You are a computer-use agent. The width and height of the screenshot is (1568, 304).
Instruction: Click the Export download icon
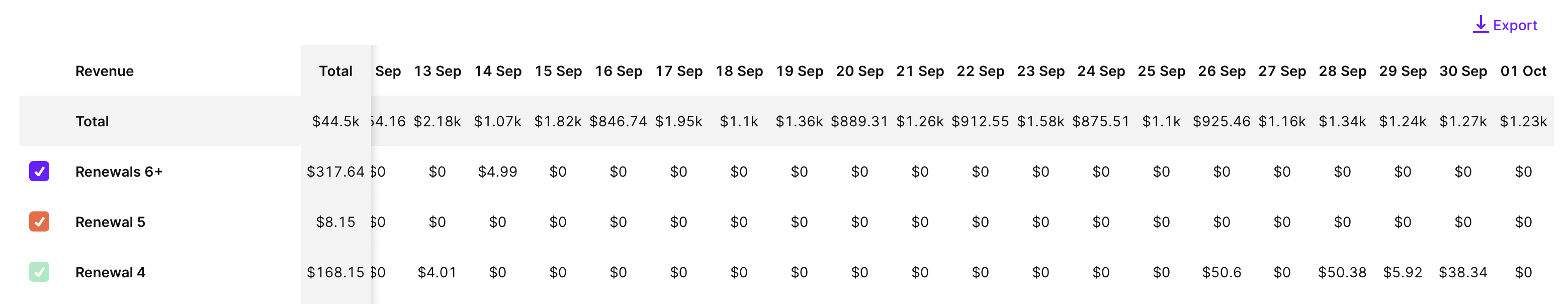tap(1480, 24)
